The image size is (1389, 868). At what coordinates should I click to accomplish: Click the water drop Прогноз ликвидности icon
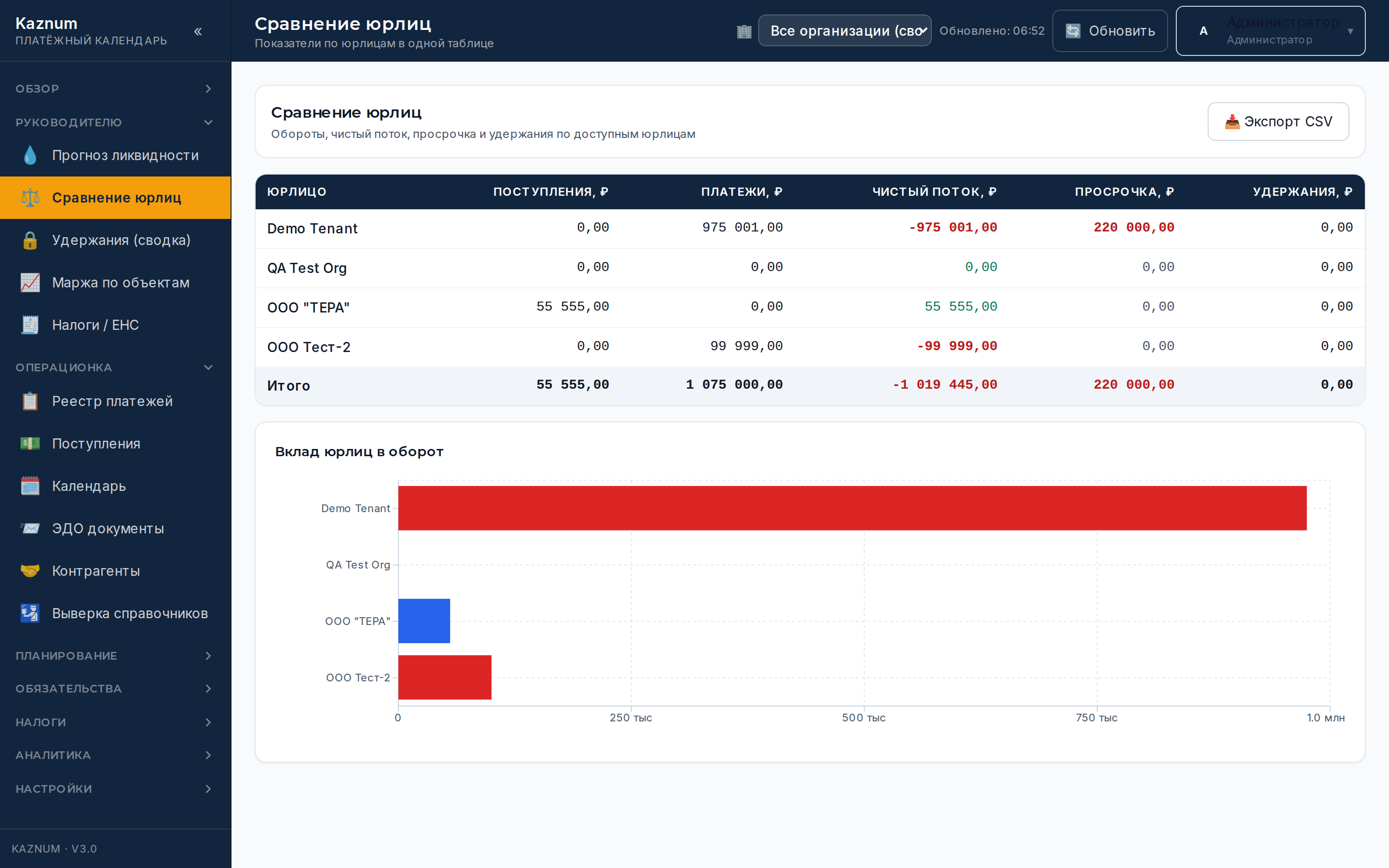click(x=30, y=155)
